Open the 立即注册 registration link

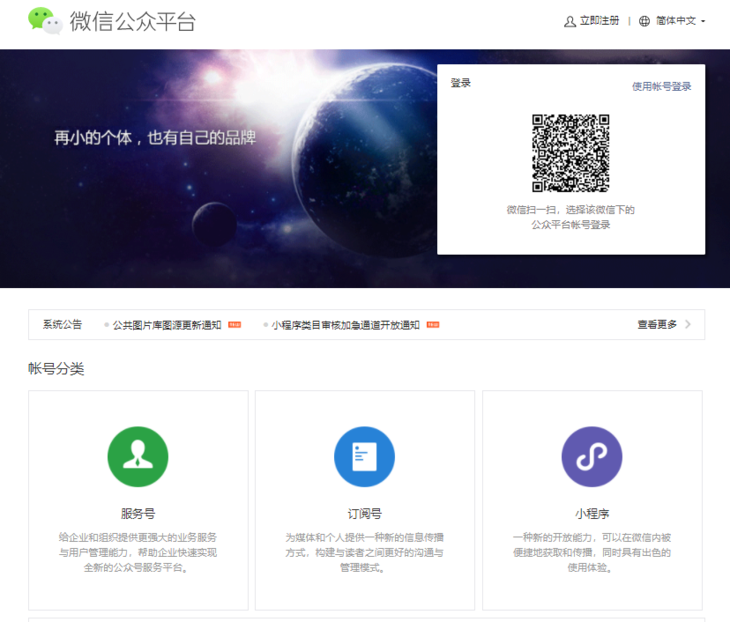600,21
